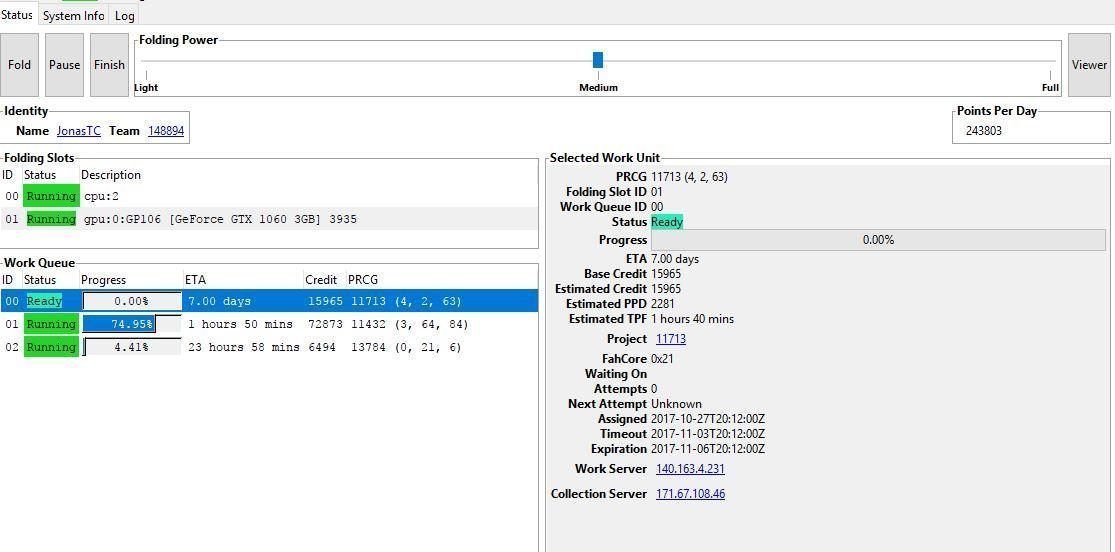Viewport: 1115px width, 552px height.
Task: Open the JonasTC name link
Action: tap(79, 131)
